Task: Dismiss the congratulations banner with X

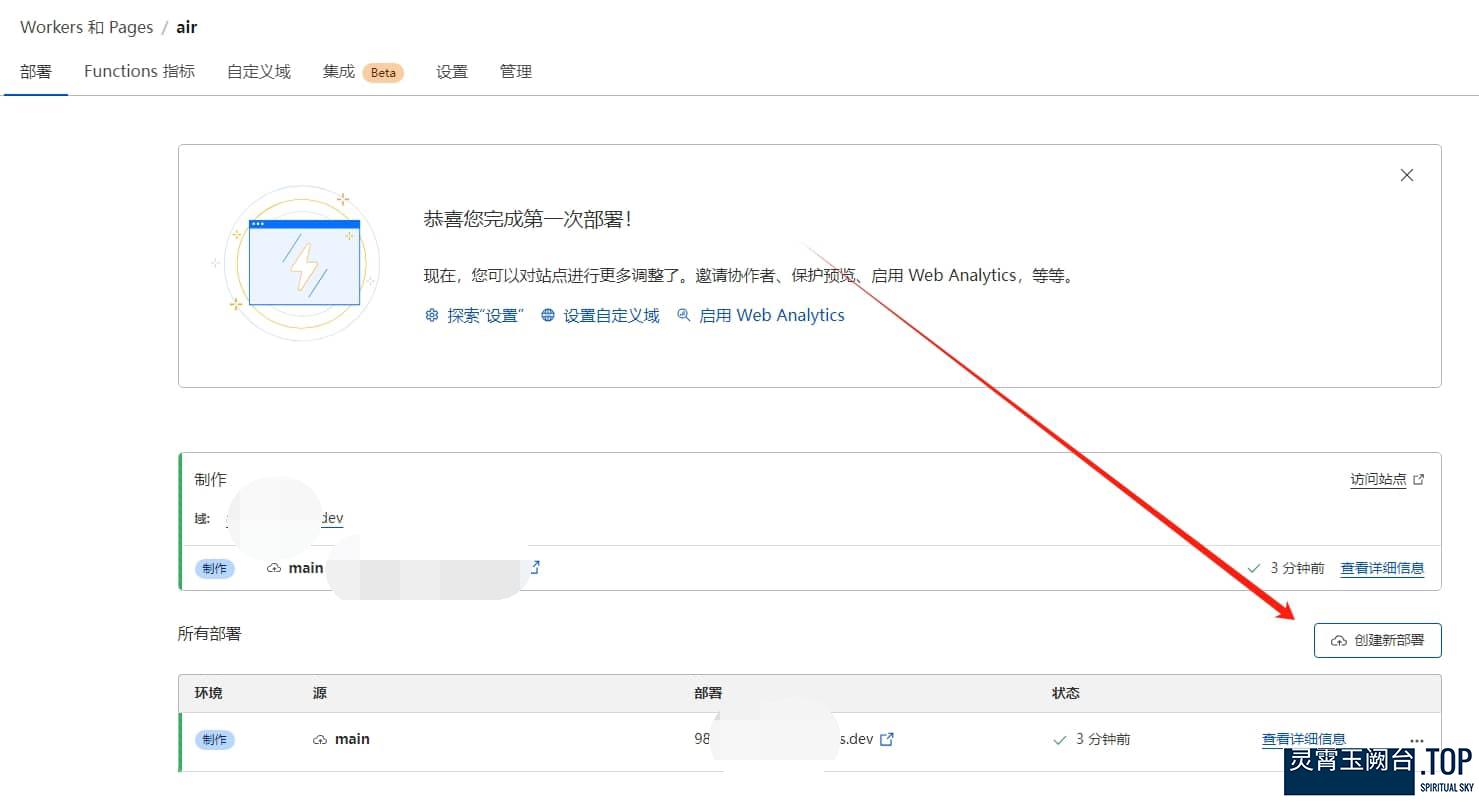Action: [x=1406, y=175]
